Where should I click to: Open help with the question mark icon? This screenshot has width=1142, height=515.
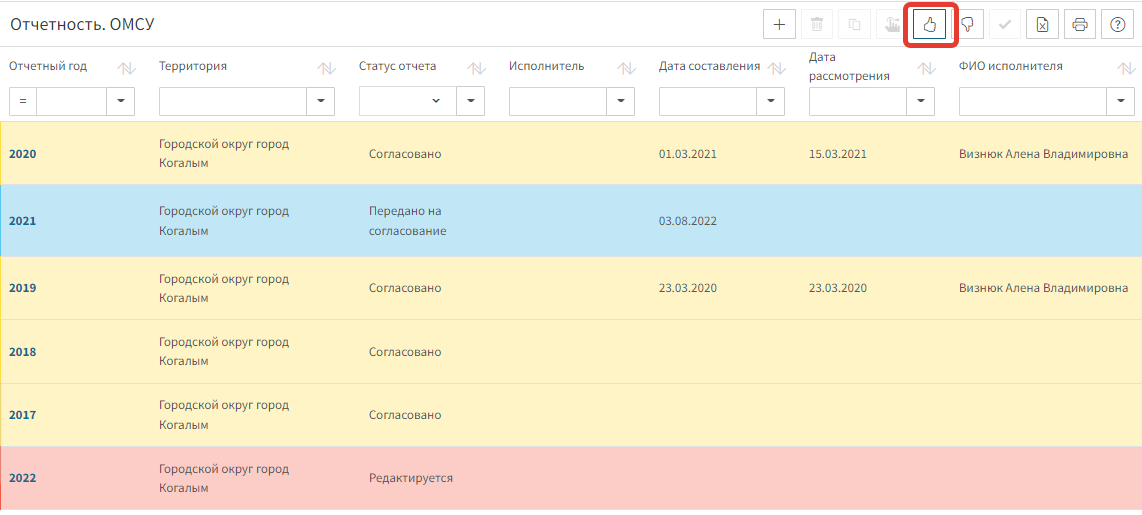(1117, 25)
